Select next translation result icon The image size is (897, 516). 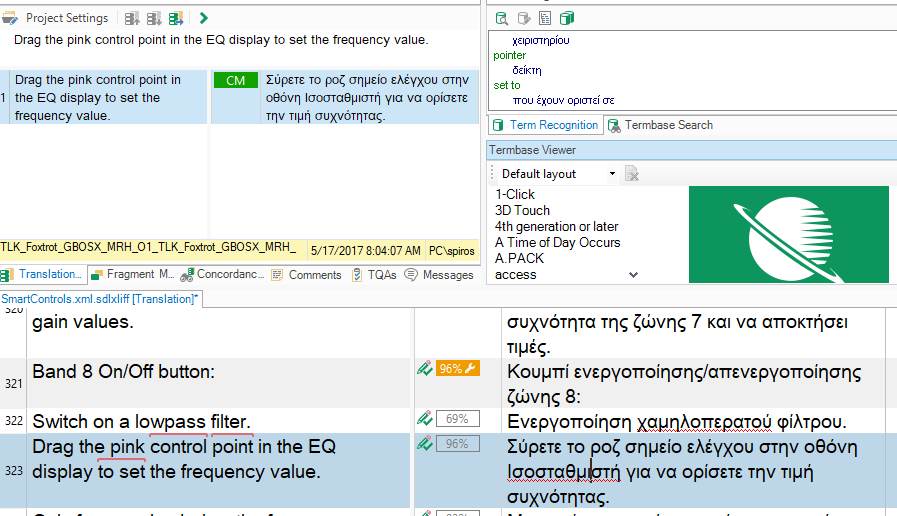point(153,18)
